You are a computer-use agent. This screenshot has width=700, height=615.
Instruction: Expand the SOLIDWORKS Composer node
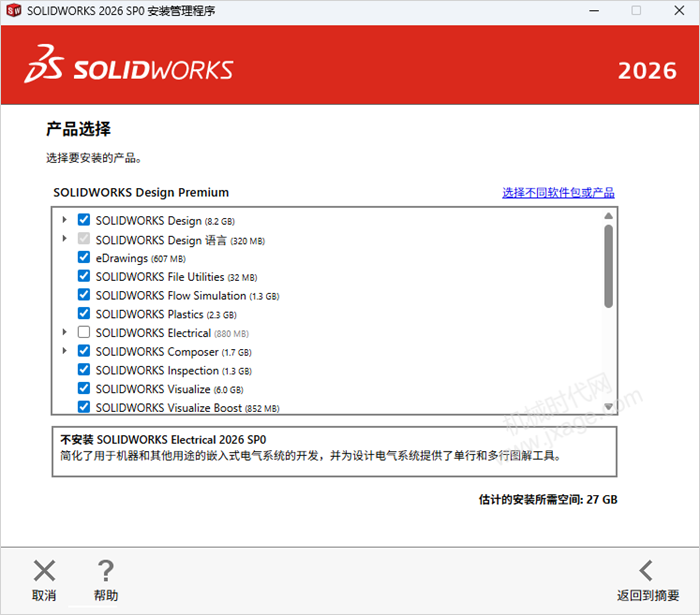(64, 351)
